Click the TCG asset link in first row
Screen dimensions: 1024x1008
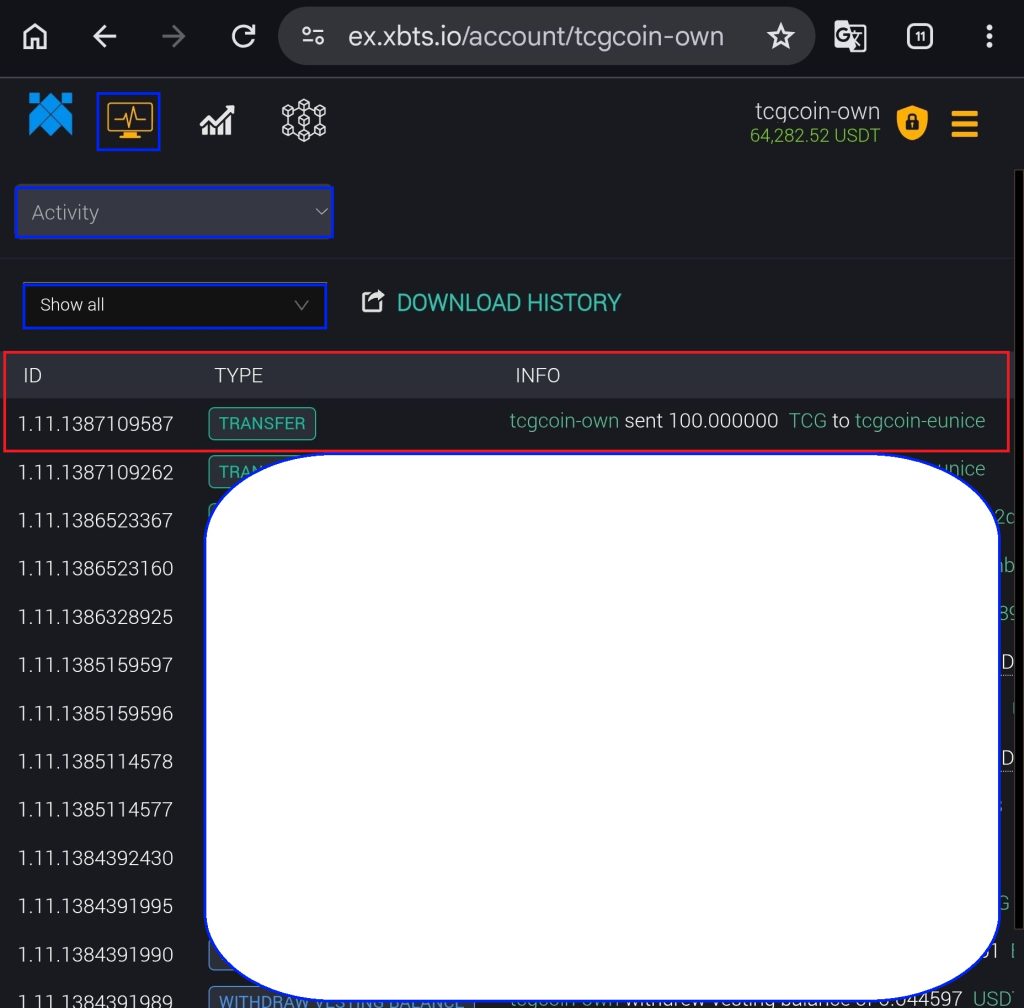807,421
